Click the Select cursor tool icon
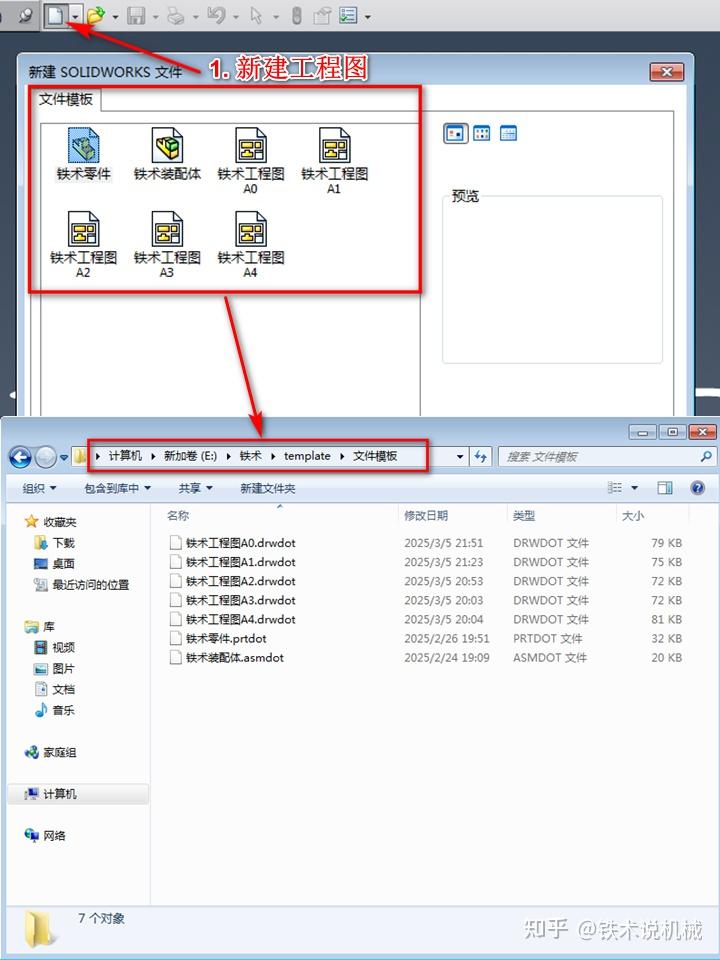Image resolution: width=720 pixels, height=960 pixels. (x=256, y=16)
